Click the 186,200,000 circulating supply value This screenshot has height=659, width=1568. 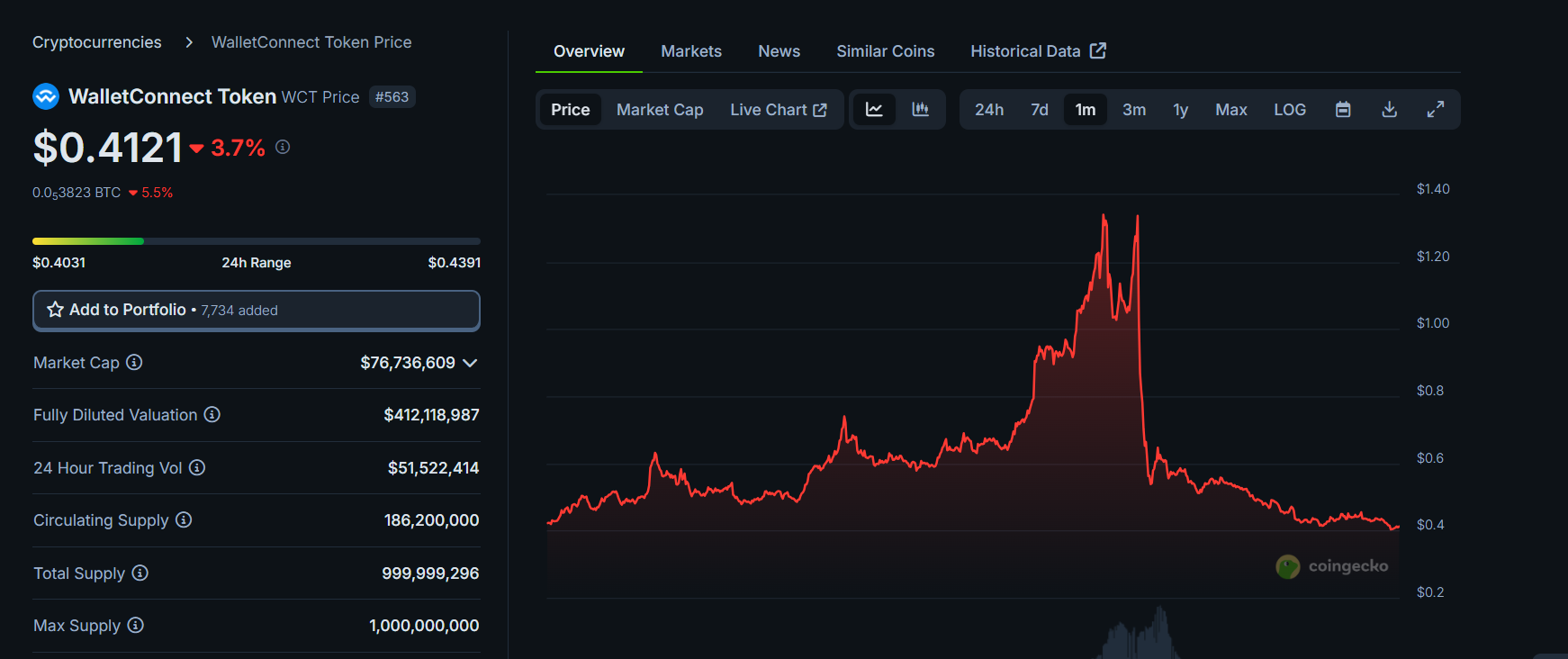tap(431, 520)
